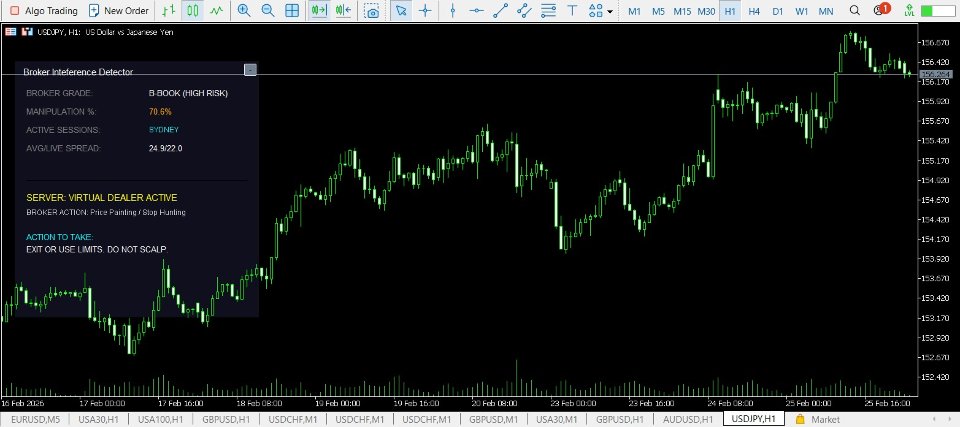Toggle chart shift from right edge
Image resolution: width=960 pixels, height=427 pixels.
point(343,10)
